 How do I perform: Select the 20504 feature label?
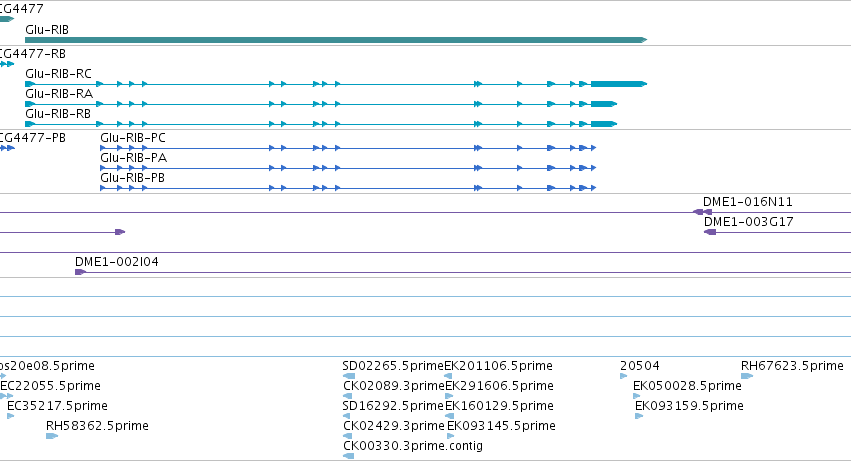coord(640,366)
